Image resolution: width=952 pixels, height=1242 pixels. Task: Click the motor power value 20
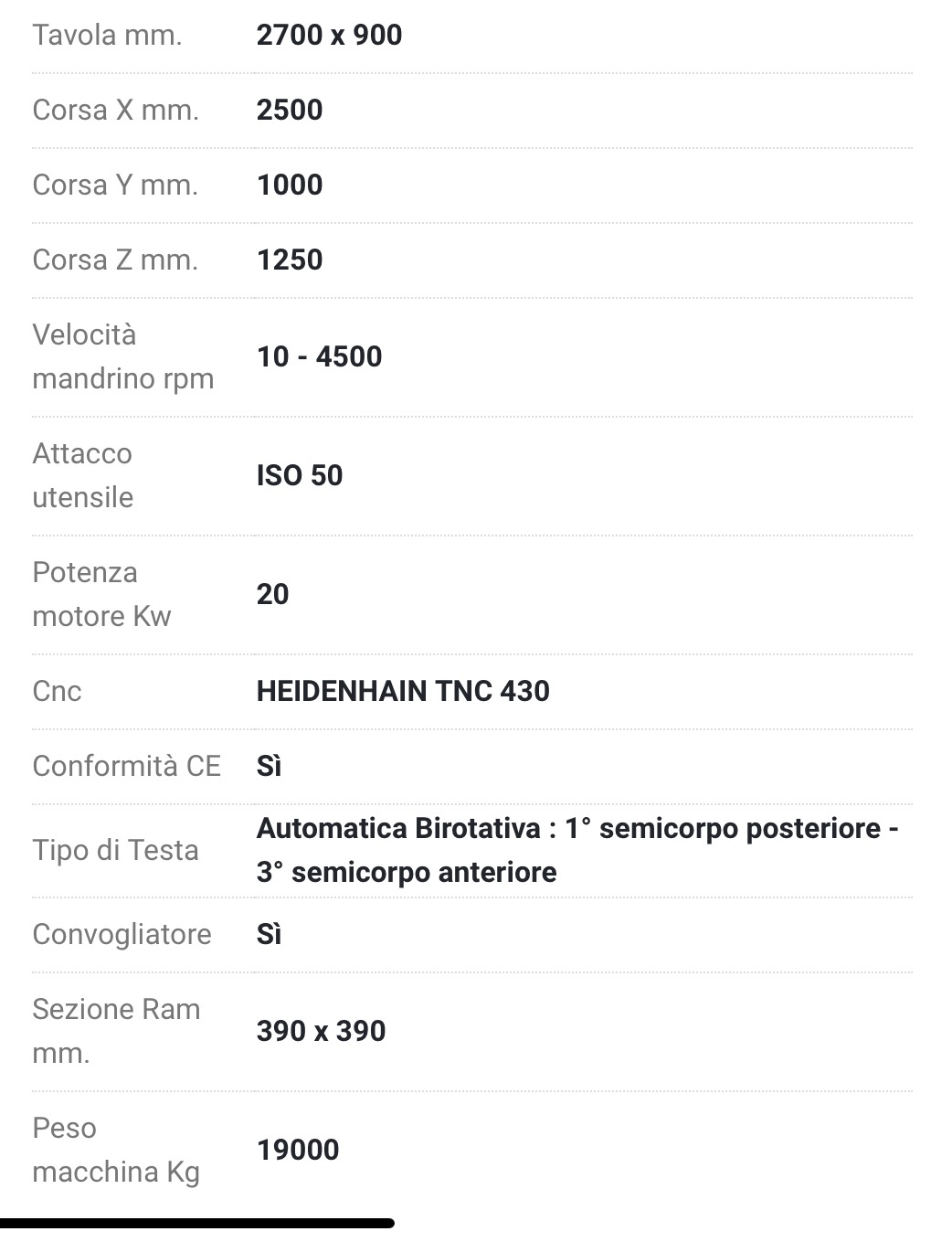pos(272,594)
